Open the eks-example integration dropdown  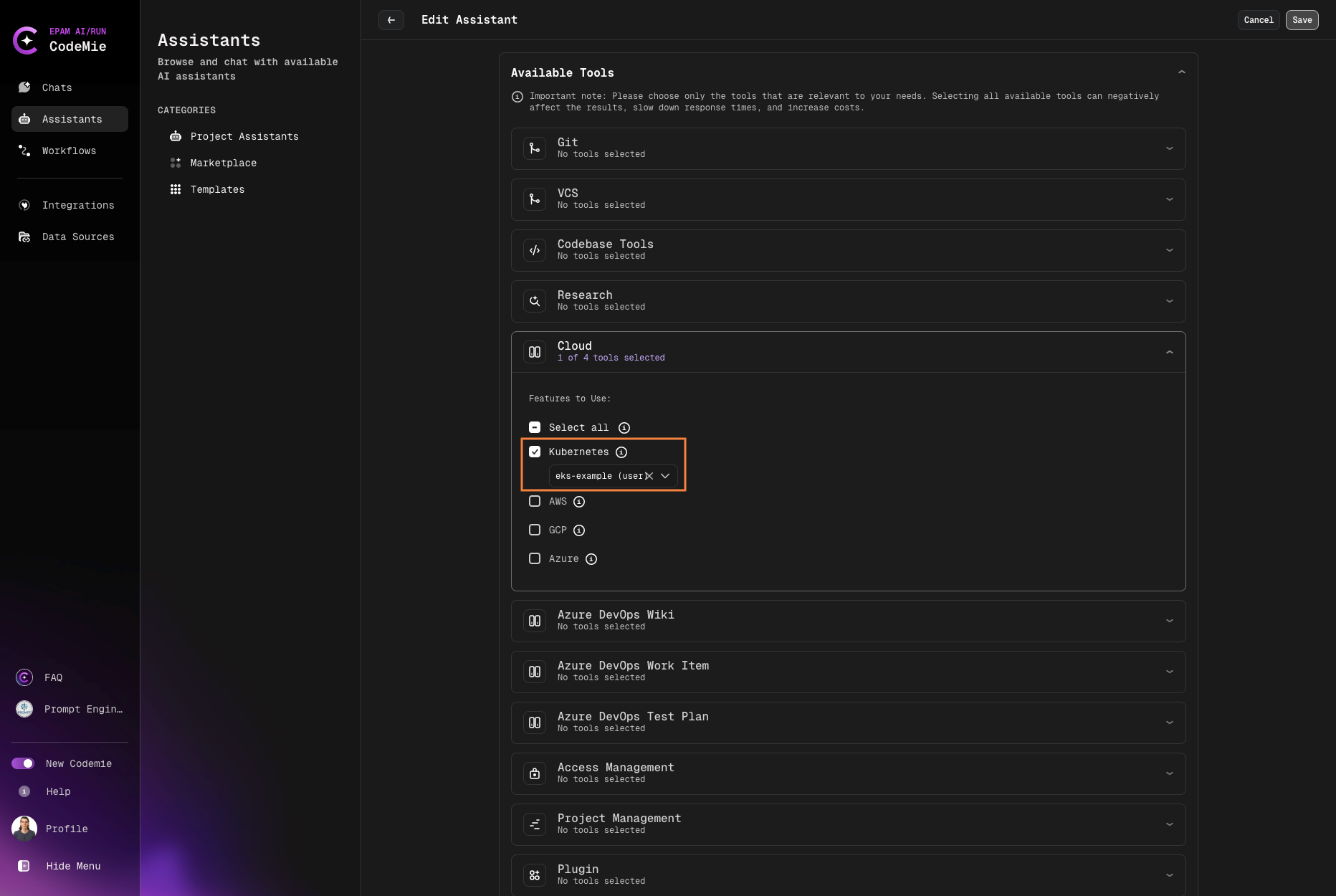(665, 476)
